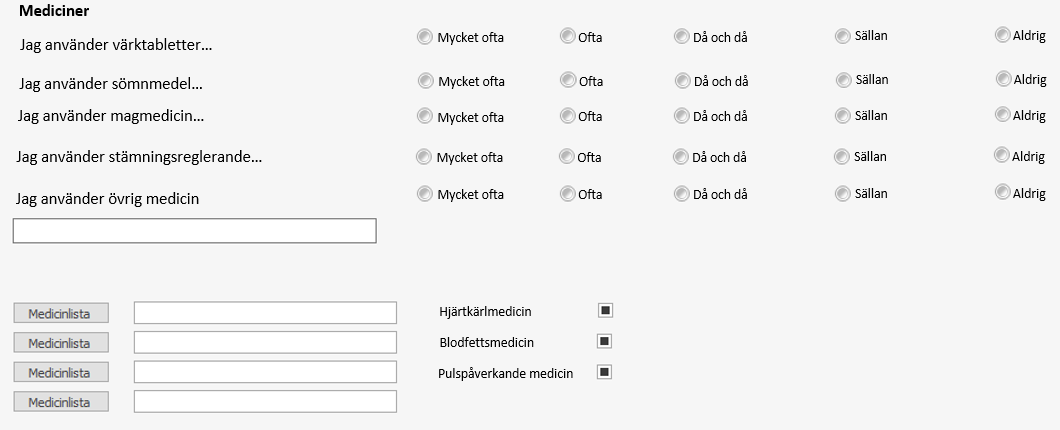The width and height of the screenshot is (1060, 430).
Task: Click the text field beside first Medicinlista
Action: pyautogui.click(x=265, y=313)
